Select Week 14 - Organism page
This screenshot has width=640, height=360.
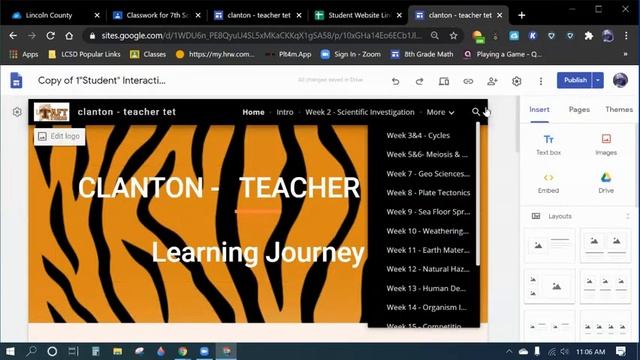point(427,307)
